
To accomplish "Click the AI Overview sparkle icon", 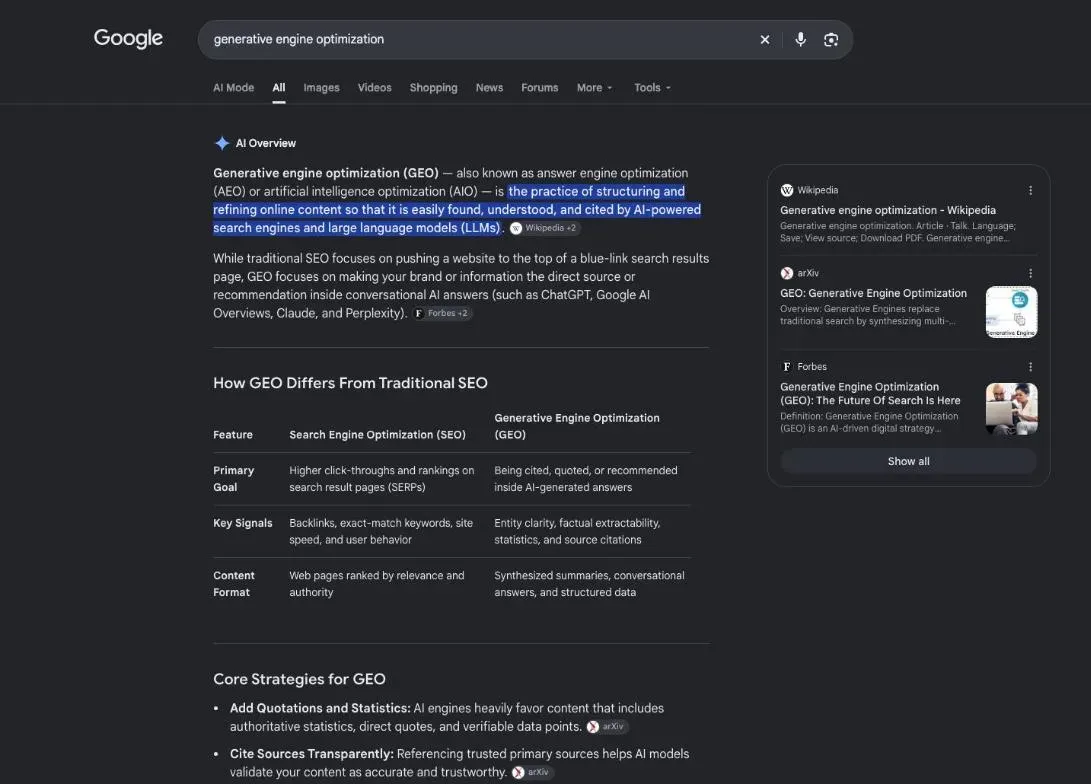I will [222, 143].
